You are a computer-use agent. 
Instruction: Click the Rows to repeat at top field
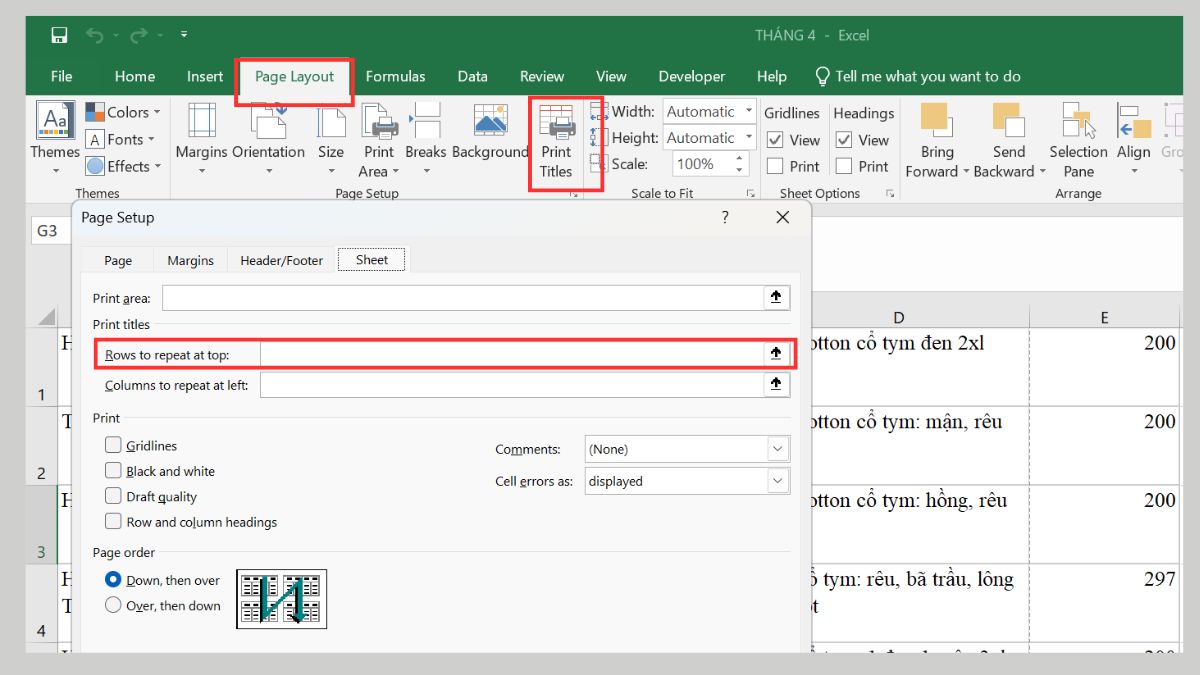click(512, 354)
